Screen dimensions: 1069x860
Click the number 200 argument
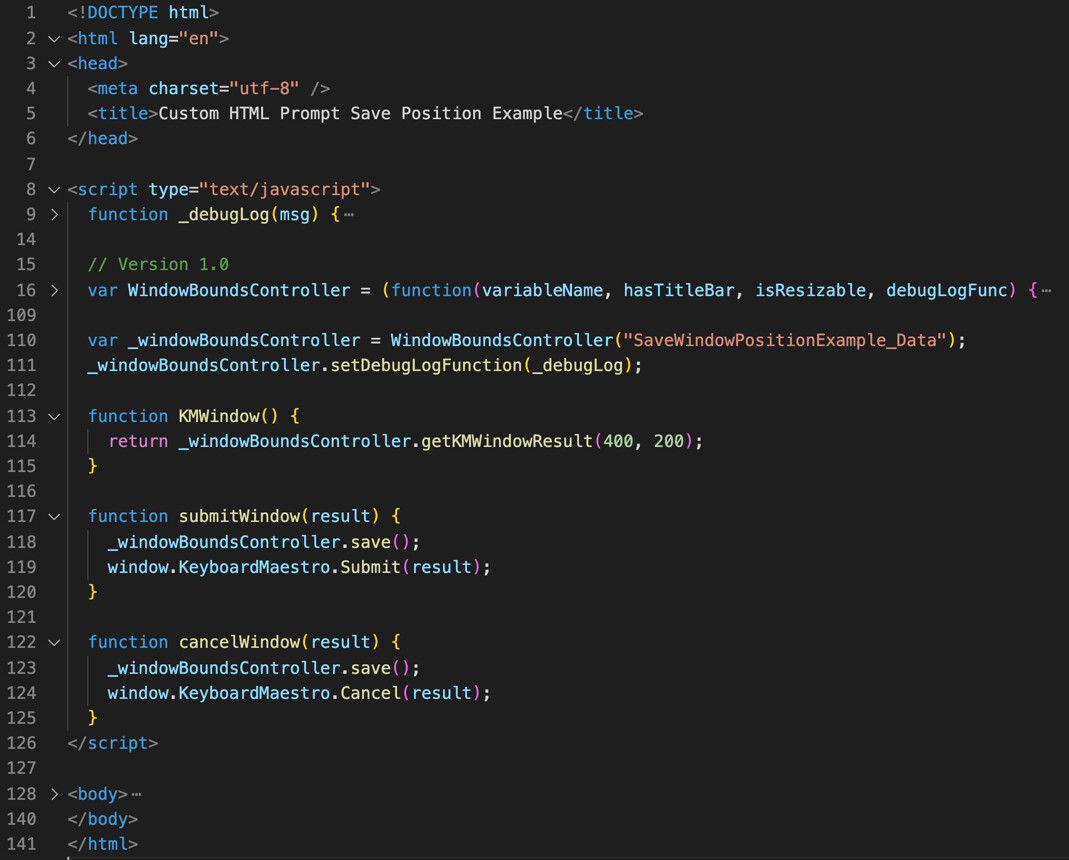click(669, 441)
